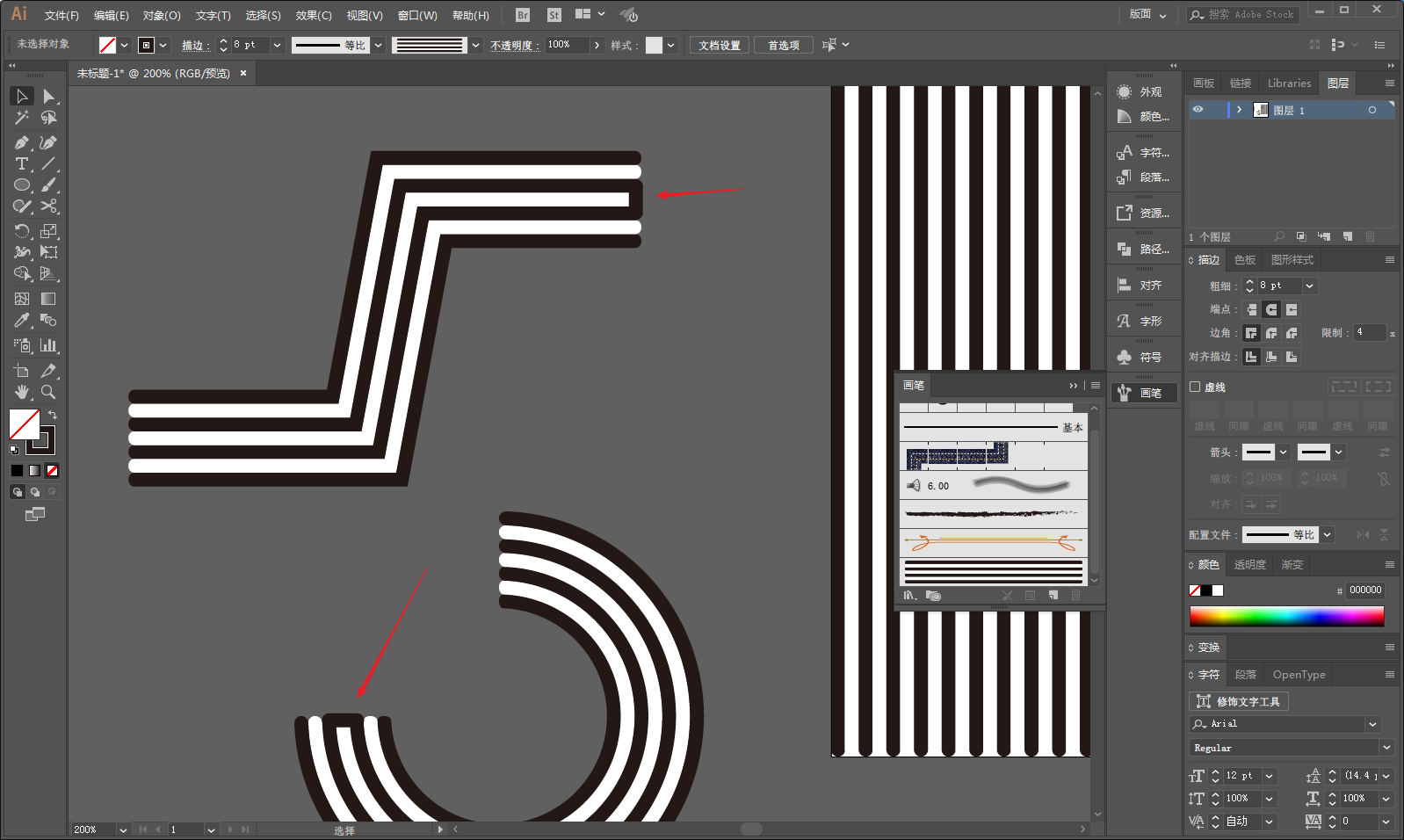Select the Pen tool
The image size is (1404, 840).
coord(22,142)
